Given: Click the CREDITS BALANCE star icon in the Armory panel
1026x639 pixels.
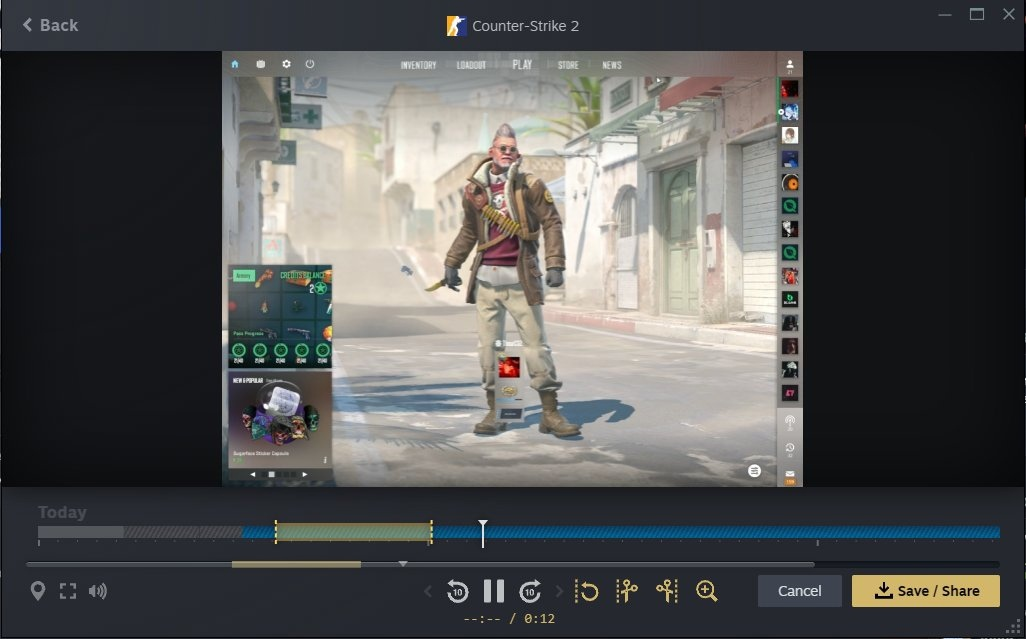Looking at the screenshot, I should (x=320, y=288).
